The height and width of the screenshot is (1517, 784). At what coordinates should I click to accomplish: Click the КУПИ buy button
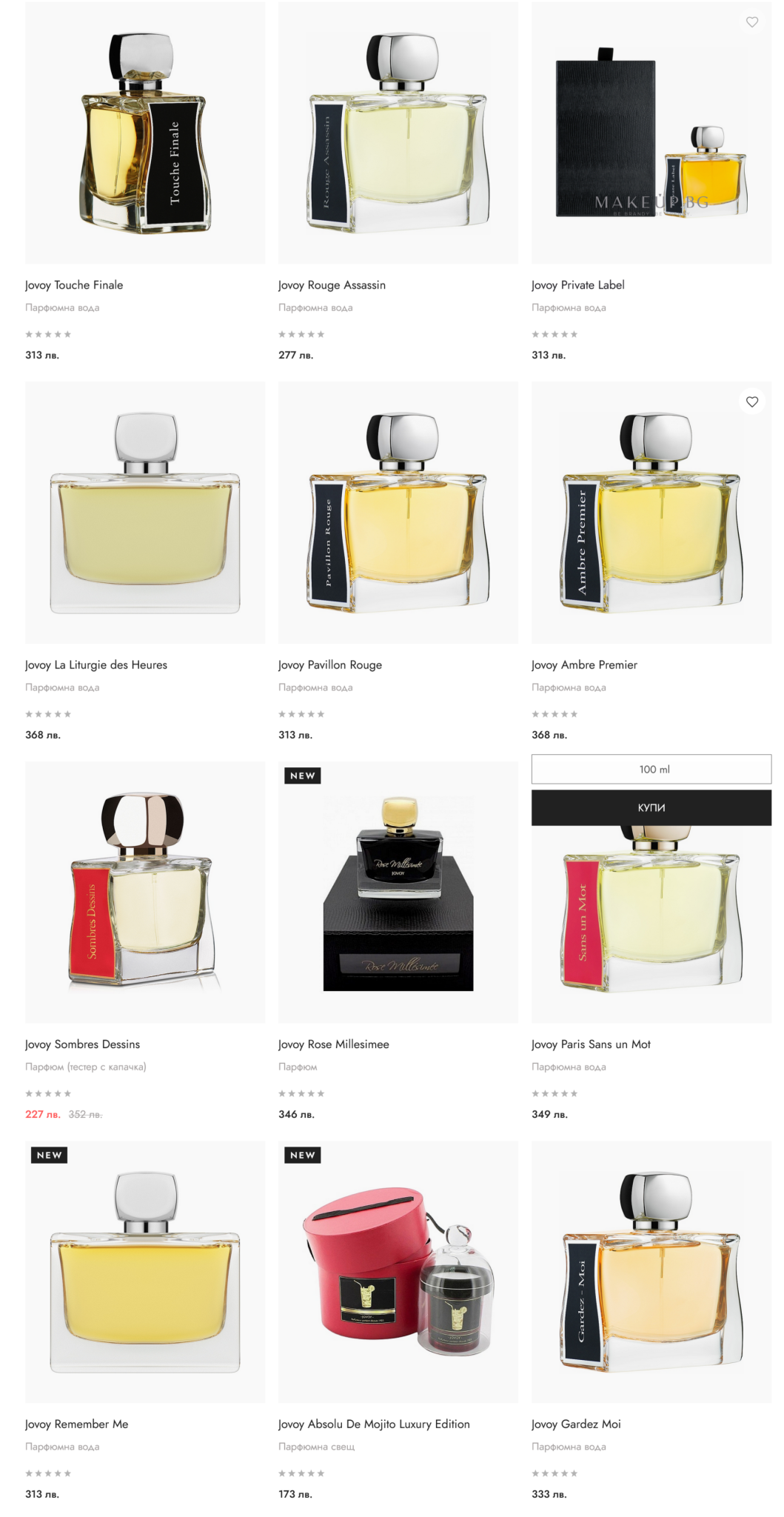point(651,807)
